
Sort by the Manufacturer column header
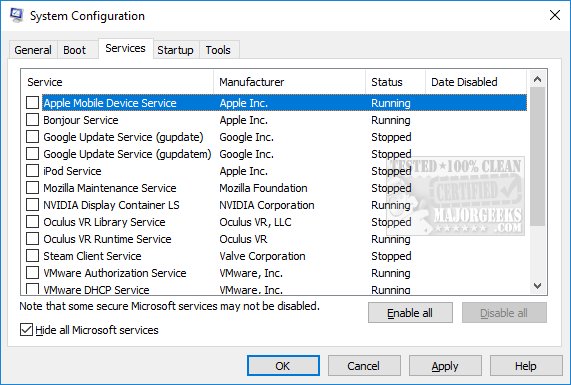[290, 82]
